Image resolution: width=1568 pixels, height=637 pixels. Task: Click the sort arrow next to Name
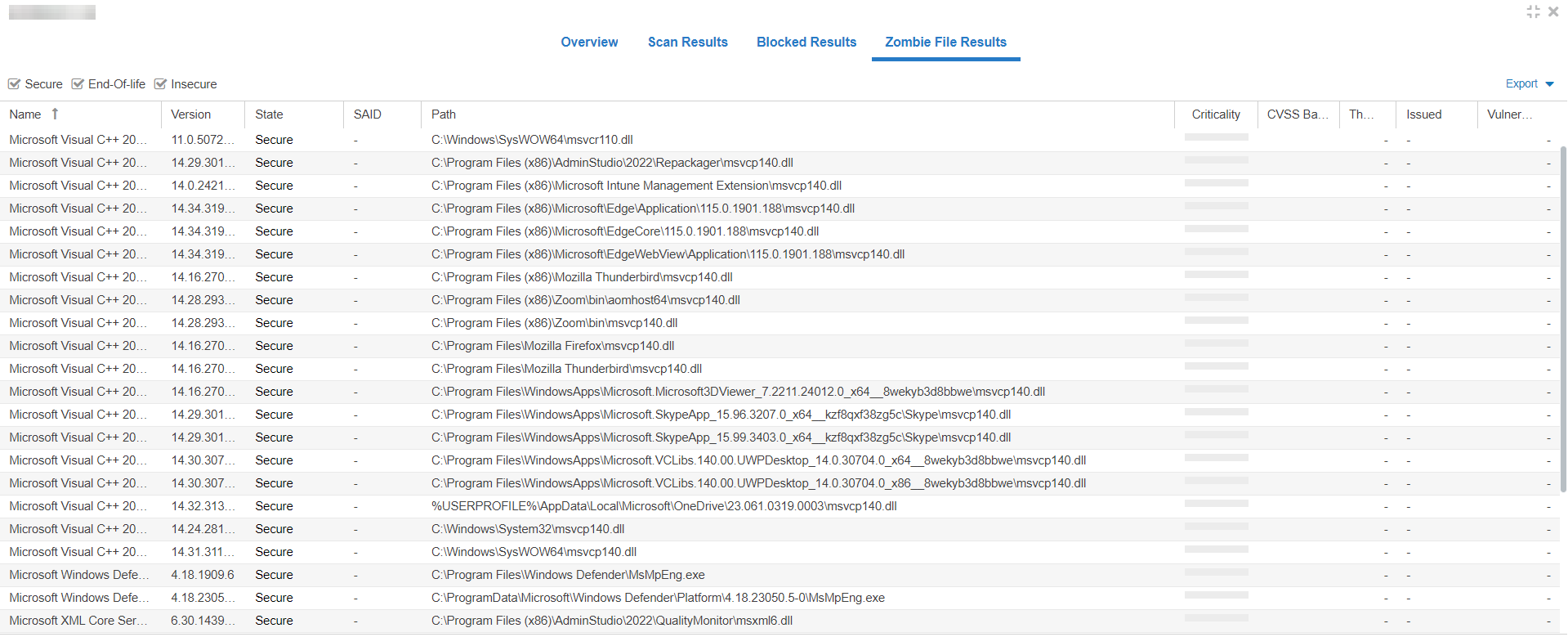tap(55, 114)
